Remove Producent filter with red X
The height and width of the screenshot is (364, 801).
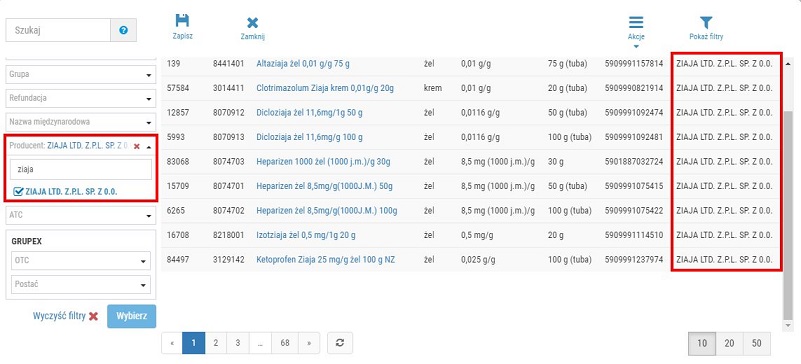[136, 147]
